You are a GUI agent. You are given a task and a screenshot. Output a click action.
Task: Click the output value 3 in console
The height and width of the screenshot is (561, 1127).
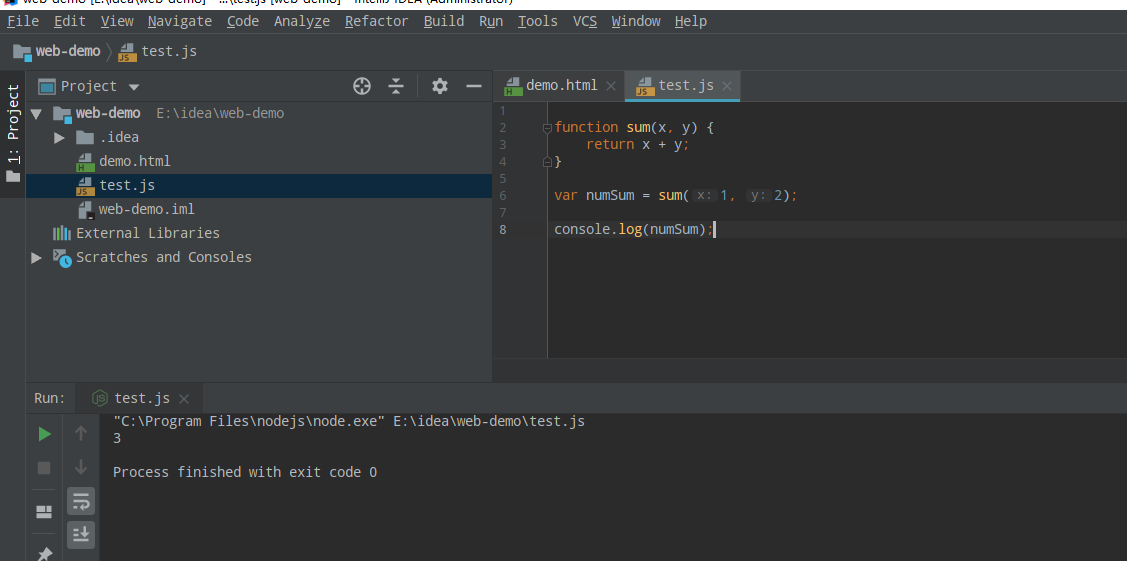pyautogui.click(x=117, y=438)
